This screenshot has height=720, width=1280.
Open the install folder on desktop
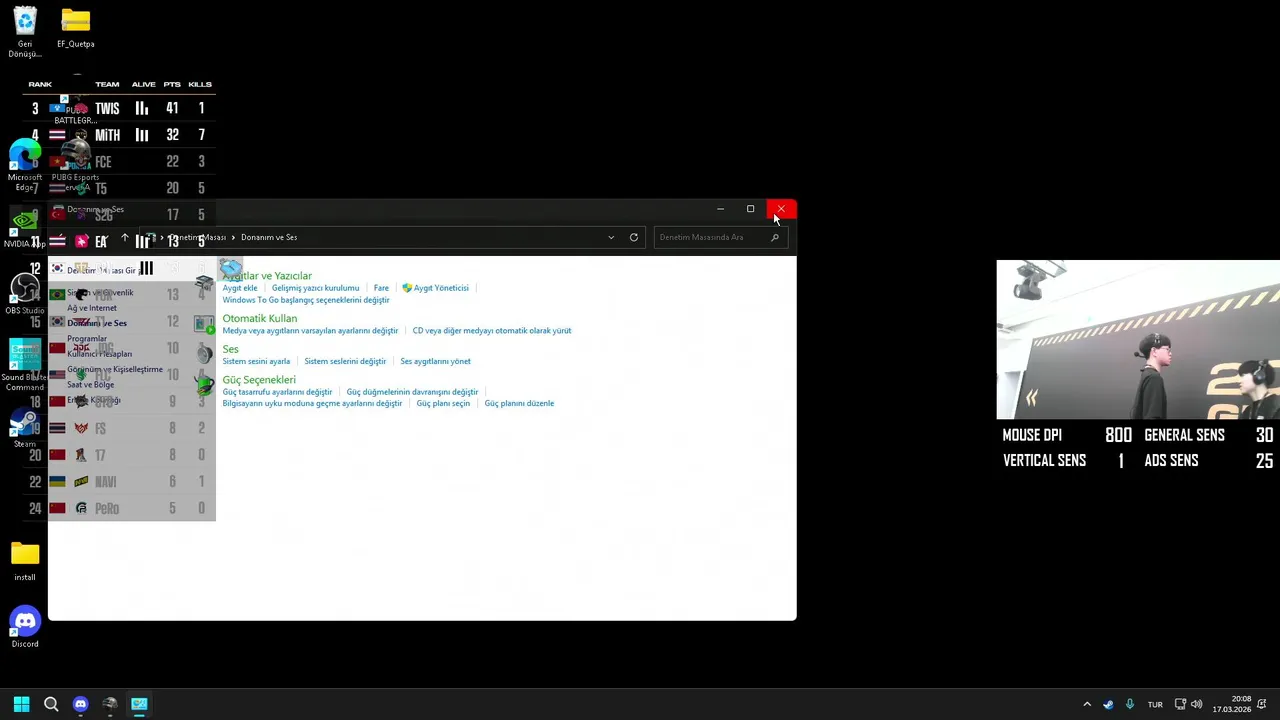point(25,561)
